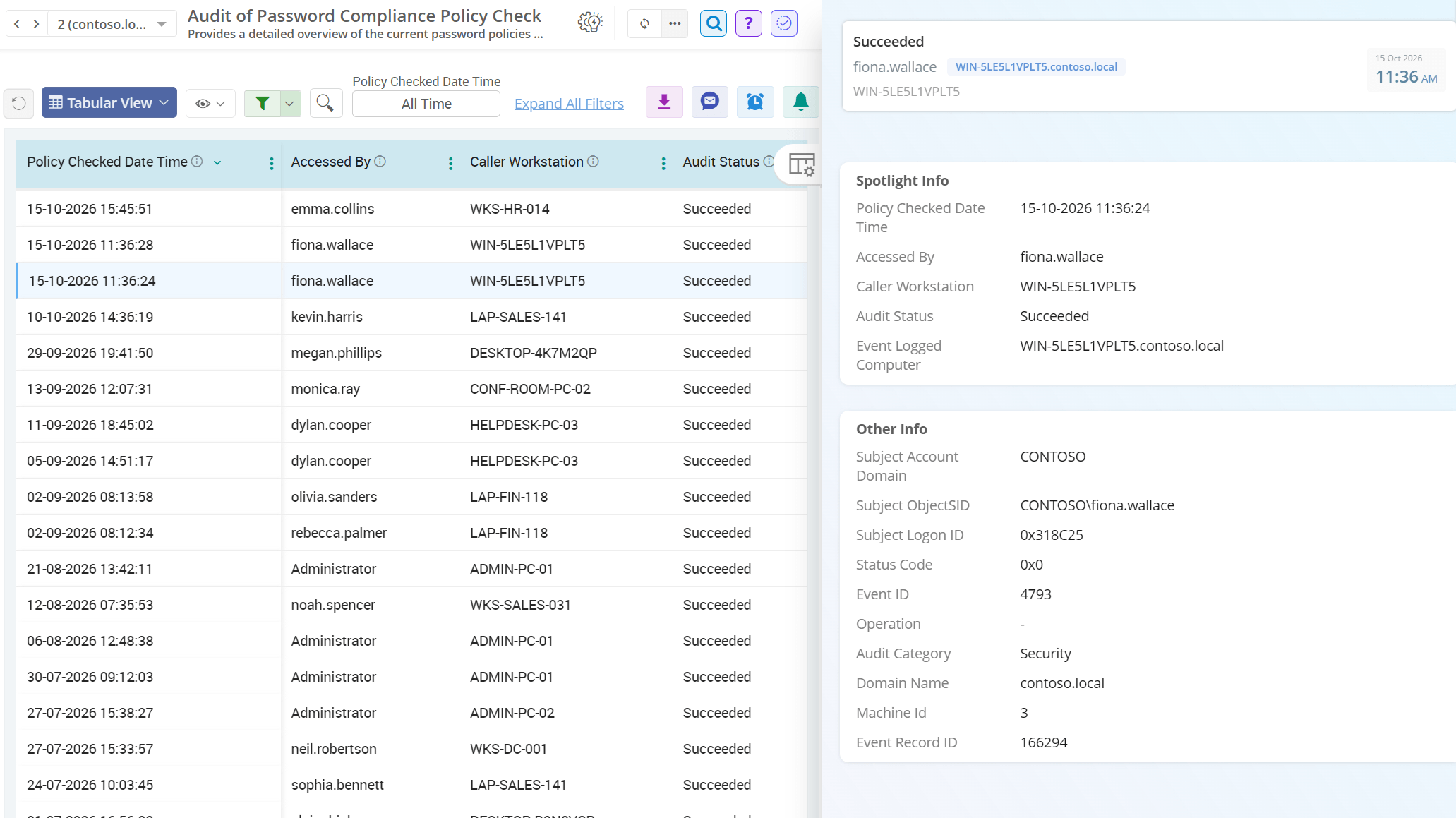1456x818 pixels.
Task: Open the All Time date range picker
Action: click(x=426, y=104)
